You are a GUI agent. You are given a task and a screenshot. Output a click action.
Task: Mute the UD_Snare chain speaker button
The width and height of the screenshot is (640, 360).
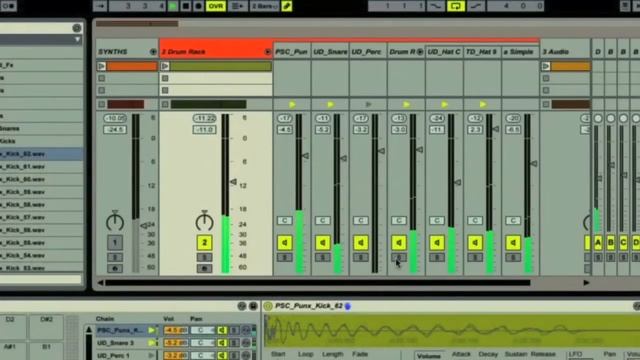[322, 242]
